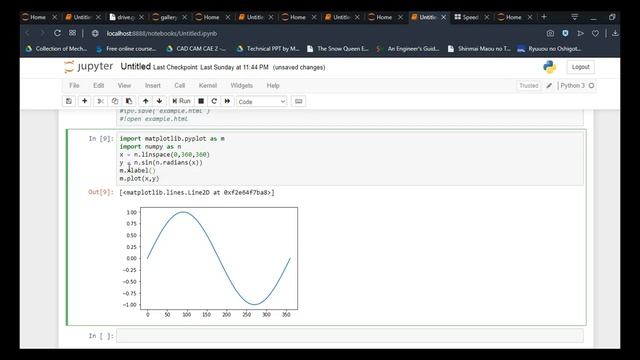The height and width of the screenshot is (360, 640).
Task: Click the sine wave plot output
Action: click(x=209, y=262)
